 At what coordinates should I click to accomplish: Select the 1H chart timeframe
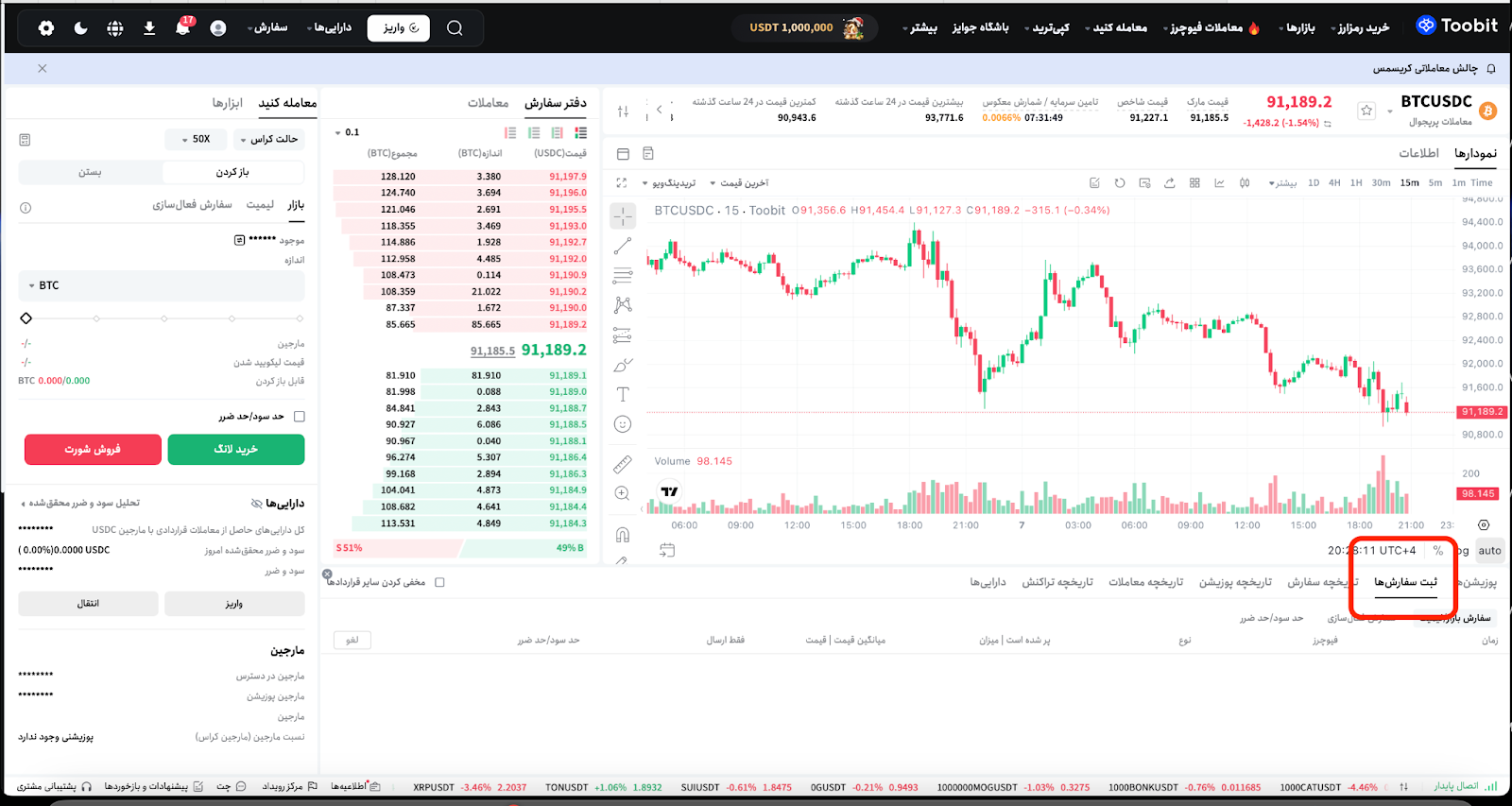point(1356,183)
